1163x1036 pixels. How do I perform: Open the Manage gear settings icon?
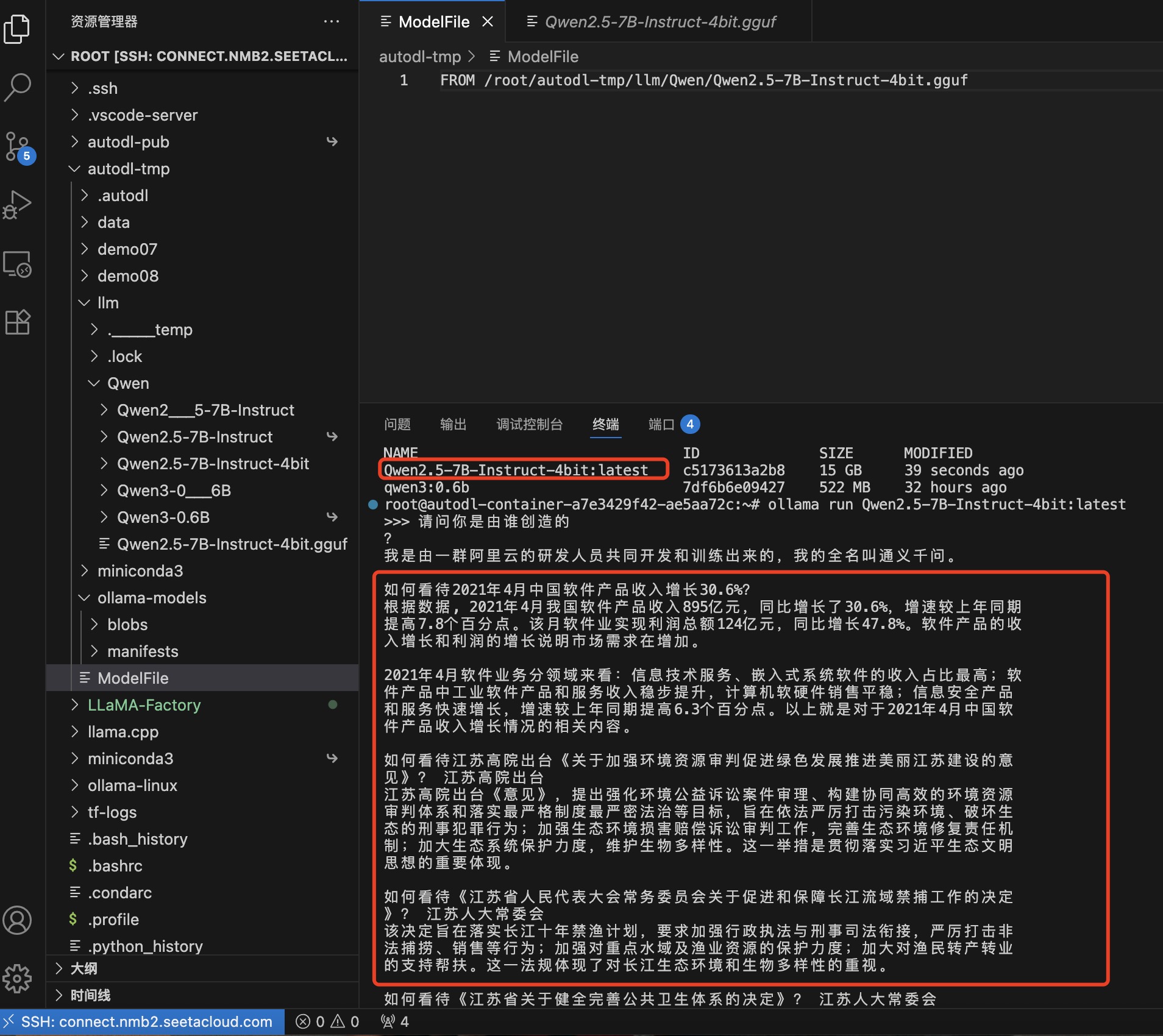tap(17, 979)
